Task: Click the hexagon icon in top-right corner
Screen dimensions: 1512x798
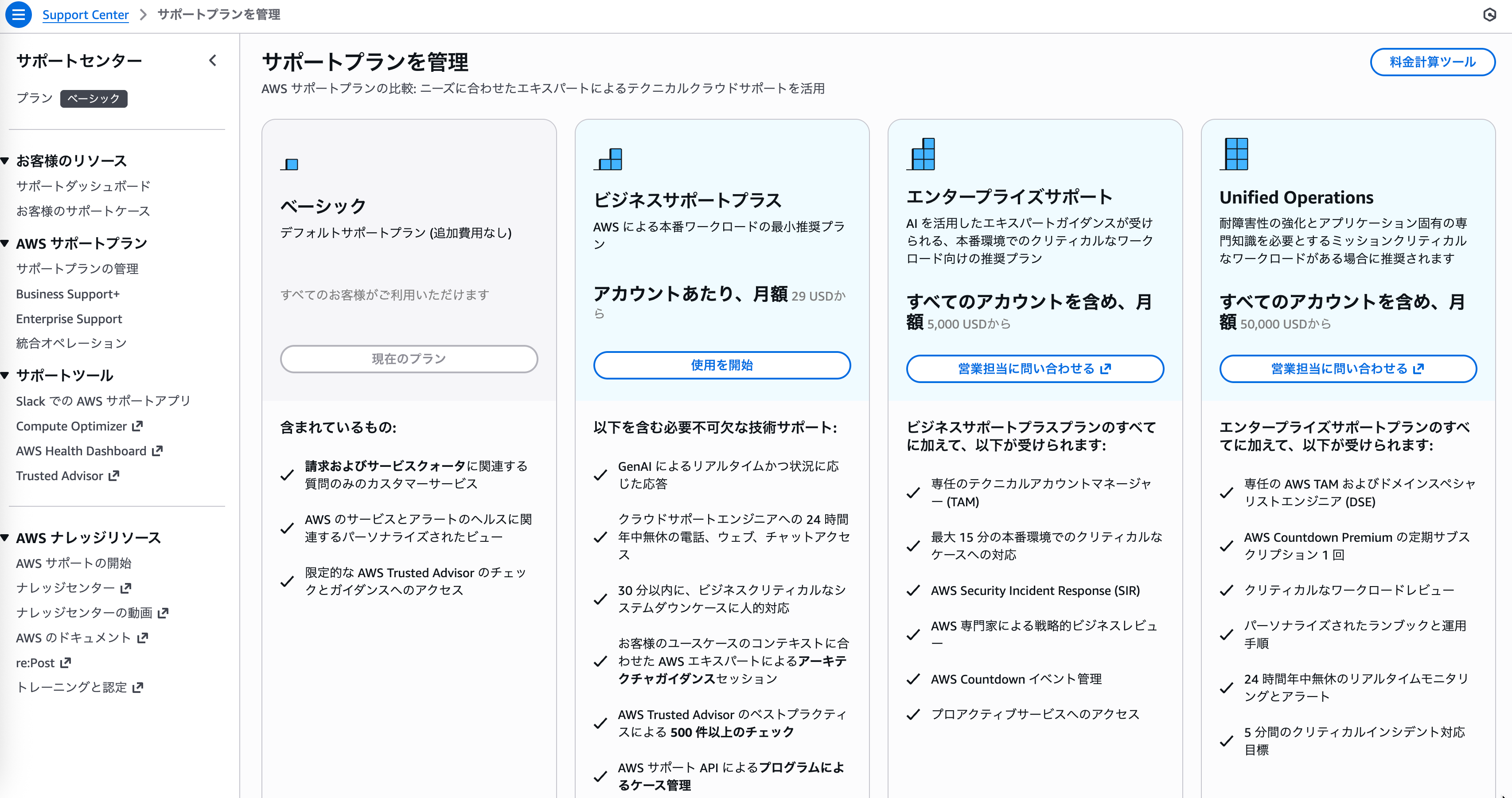Action: point(1489,15)
